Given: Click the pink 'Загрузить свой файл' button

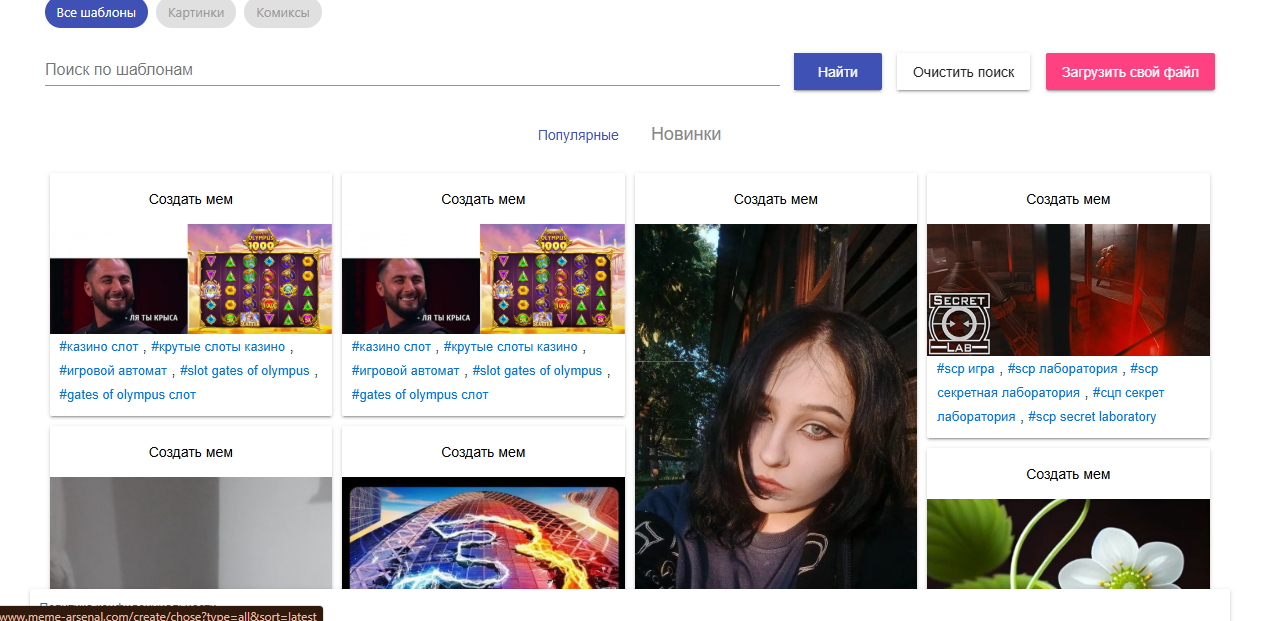Looking at the screenshot, I should point(1130,72).
